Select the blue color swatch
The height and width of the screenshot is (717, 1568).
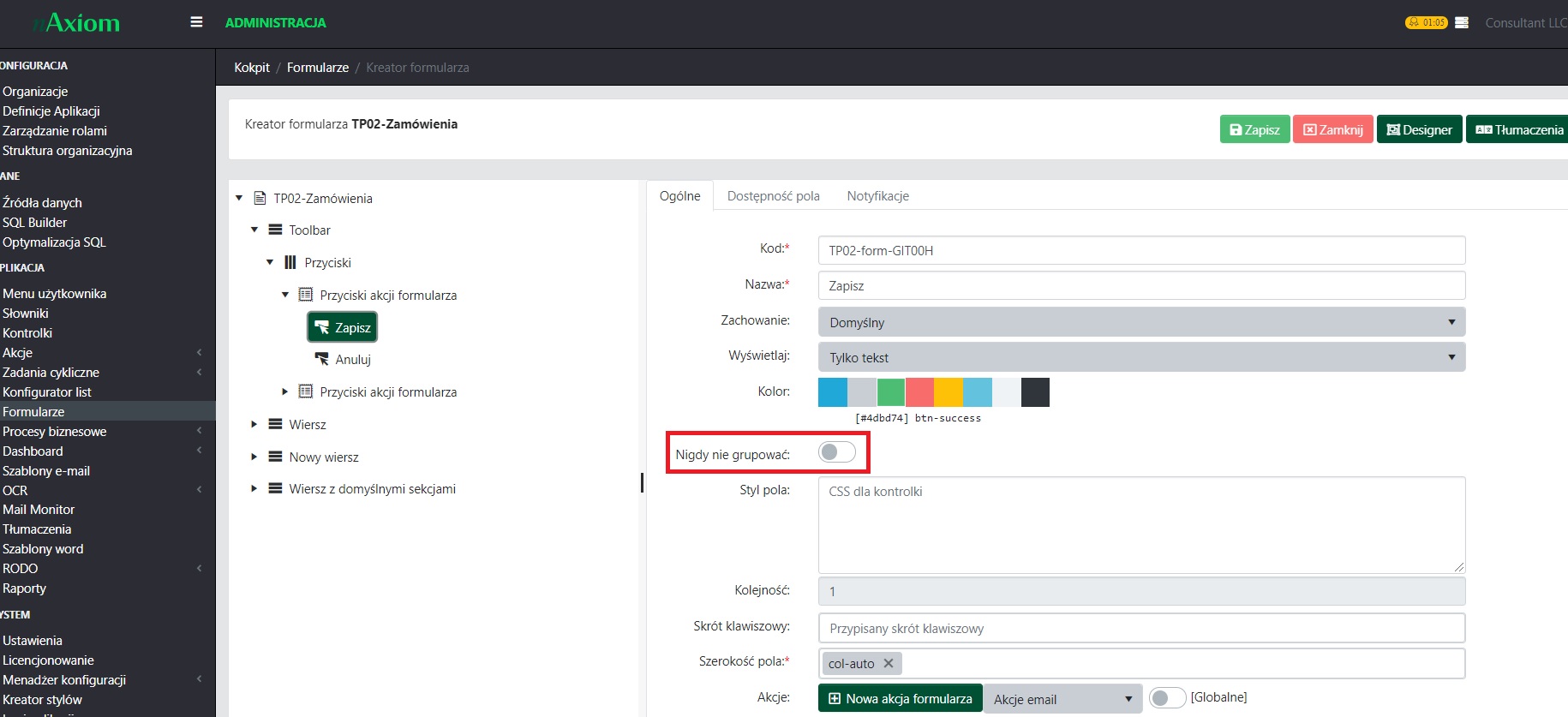[x=833, y=392]
